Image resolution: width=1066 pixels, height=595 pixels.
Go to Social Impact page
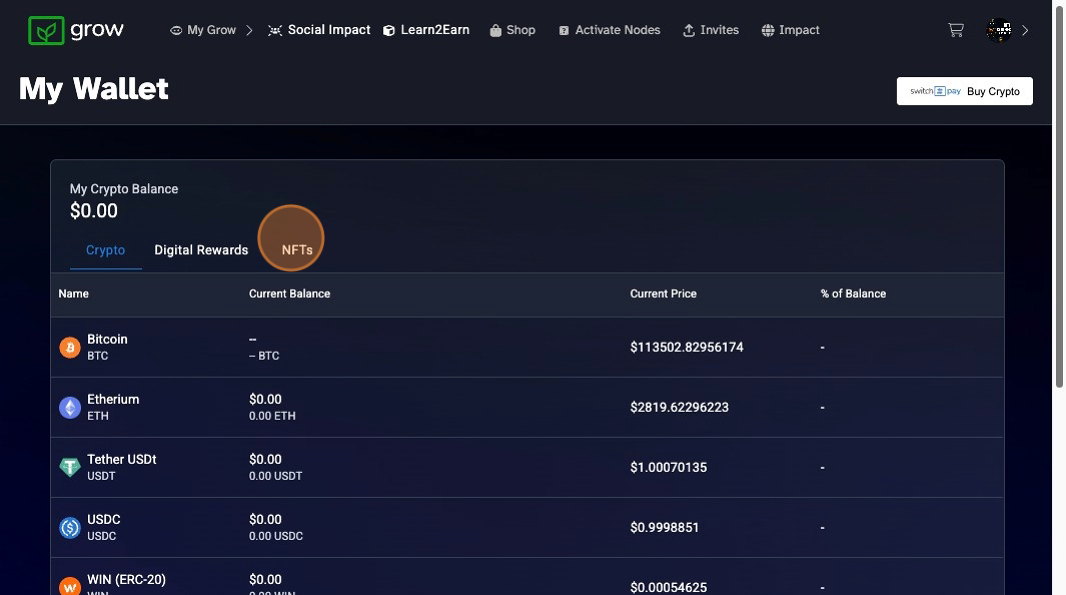click(x=319, y=30)
